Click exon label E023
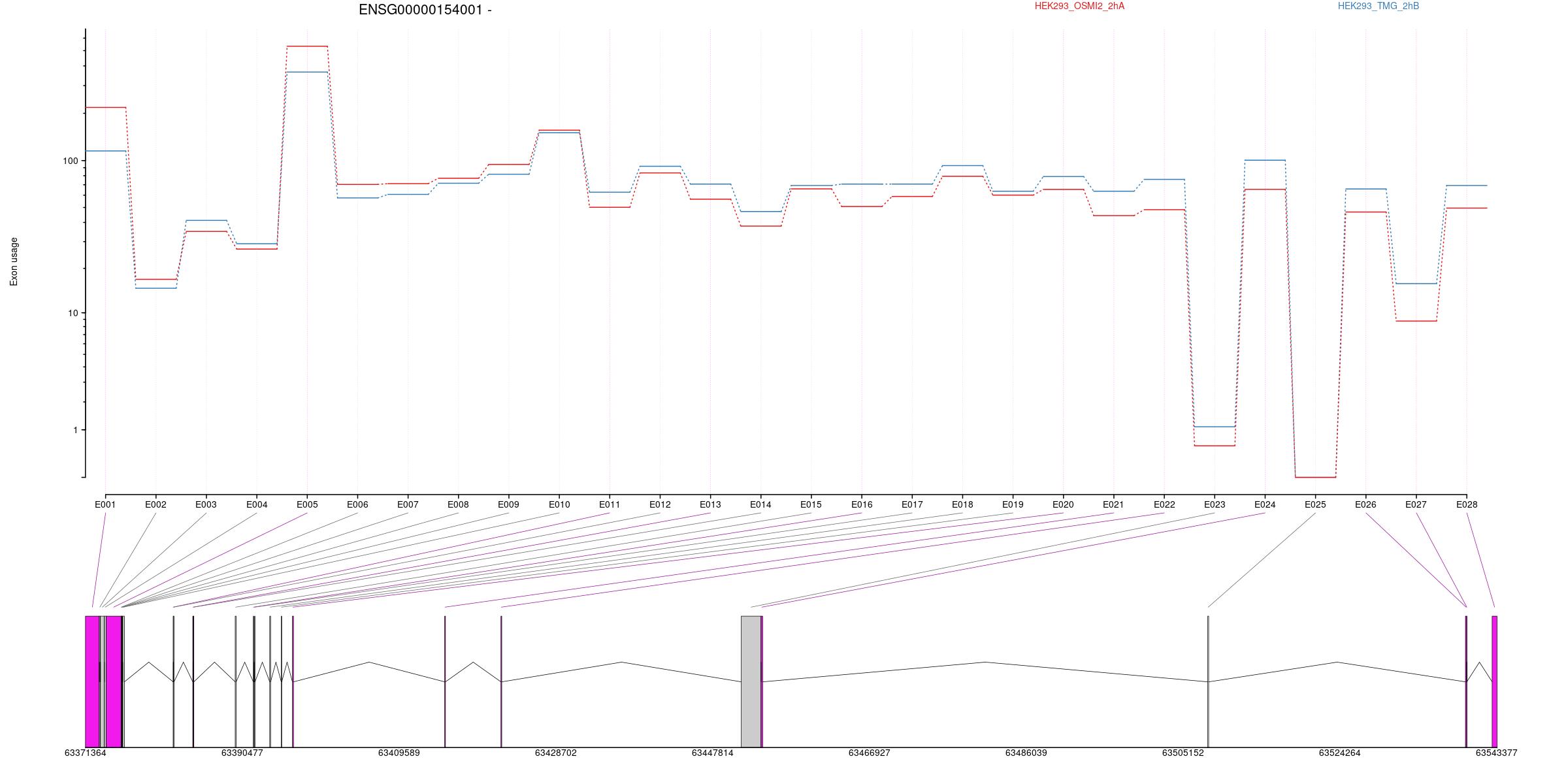Screen dimensions: 1568x784 tap(1215, 504)
